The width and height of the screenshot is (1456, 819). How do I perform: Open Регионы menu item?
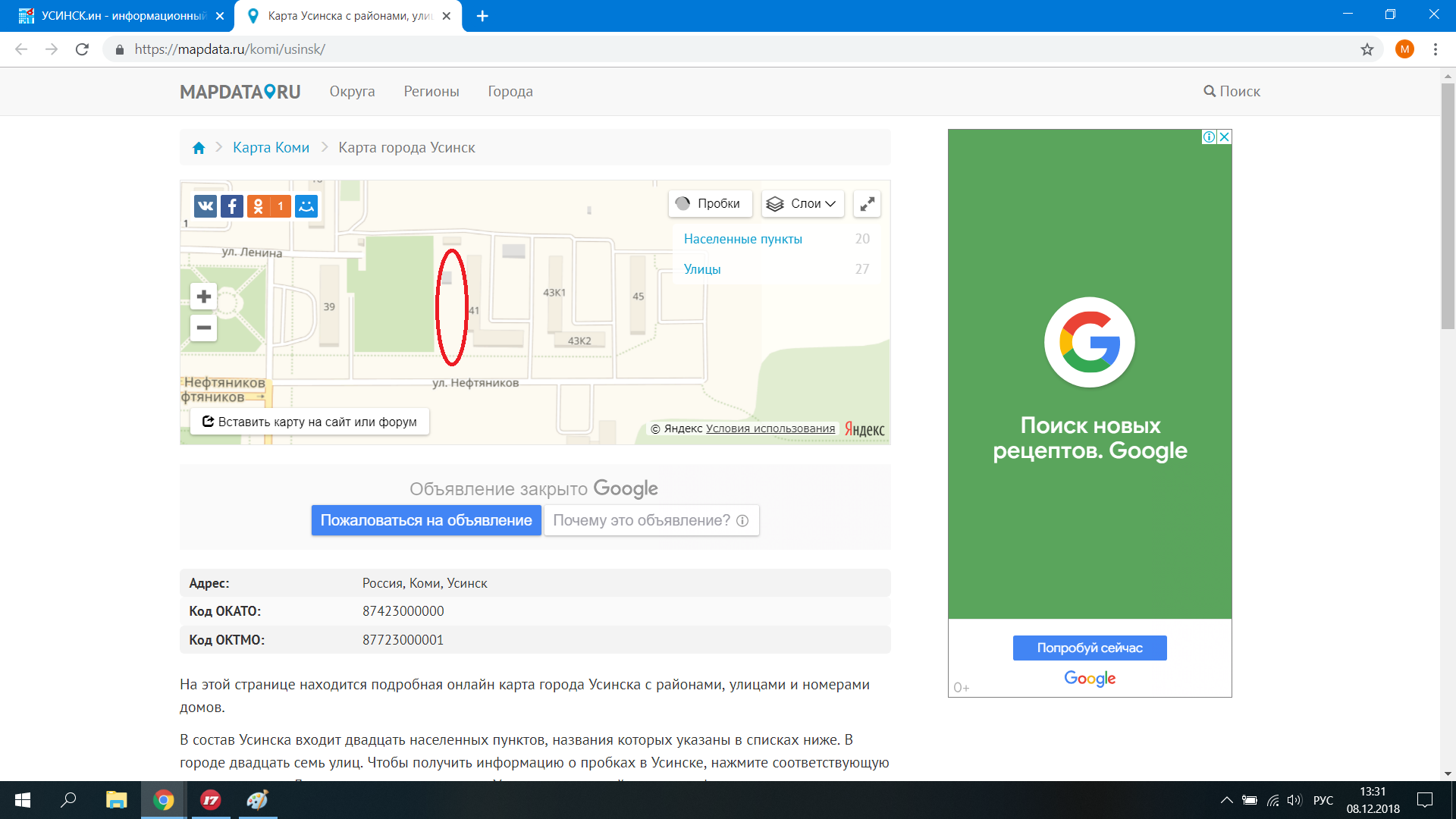[431, 92]
